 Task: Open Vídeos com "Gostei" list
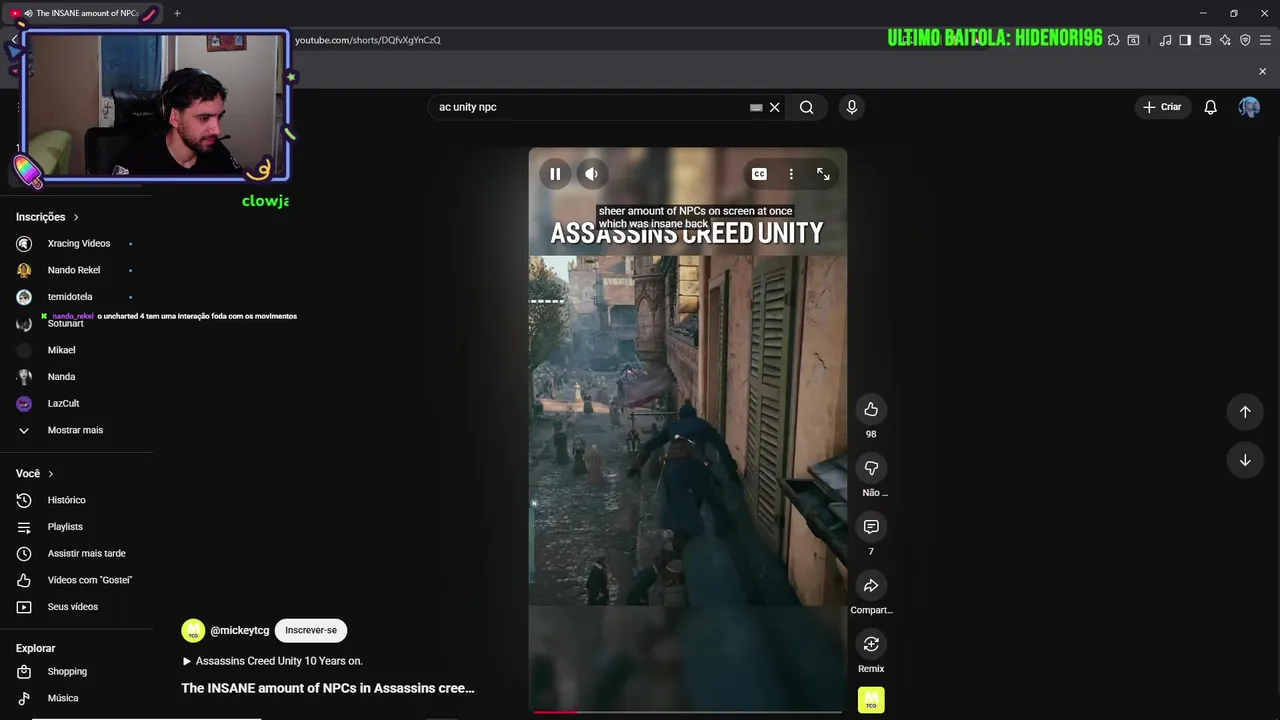89,580
